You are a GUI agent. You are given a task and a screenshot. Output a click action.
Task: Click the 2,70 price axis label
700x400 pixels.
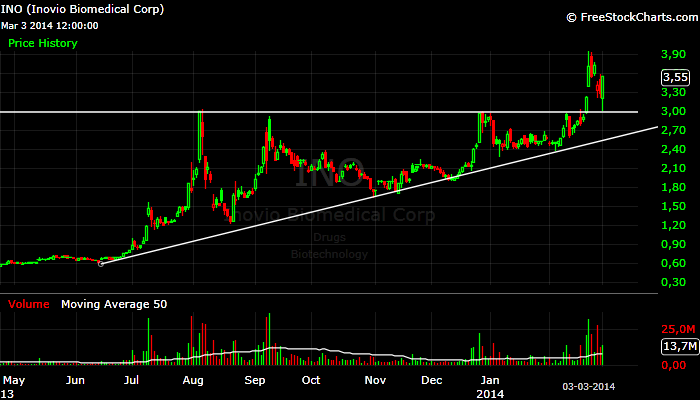674,130
